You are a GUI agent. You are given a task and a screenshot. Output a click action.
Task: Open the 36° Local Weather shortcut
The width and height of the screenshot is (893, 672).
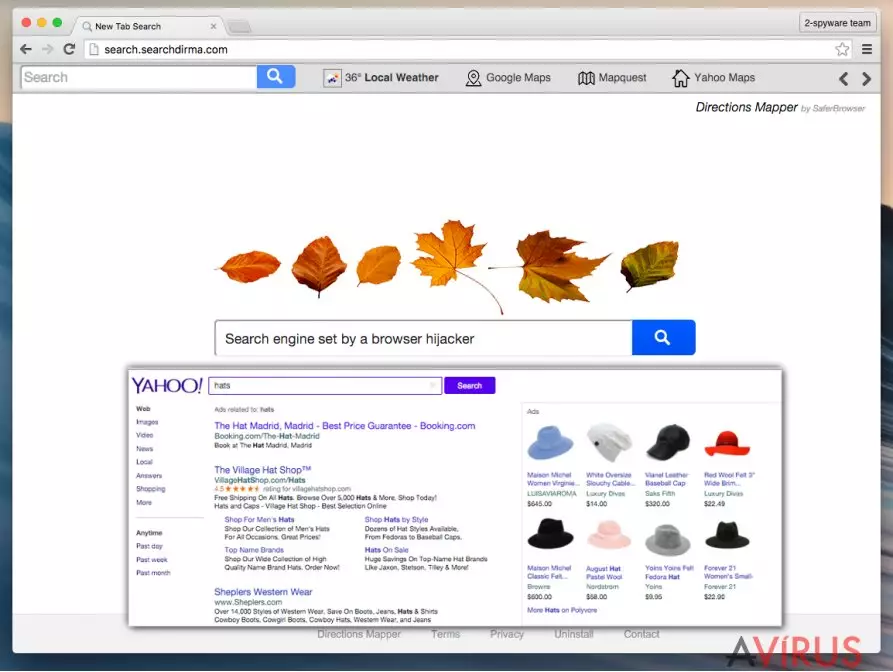coord(381,78)
